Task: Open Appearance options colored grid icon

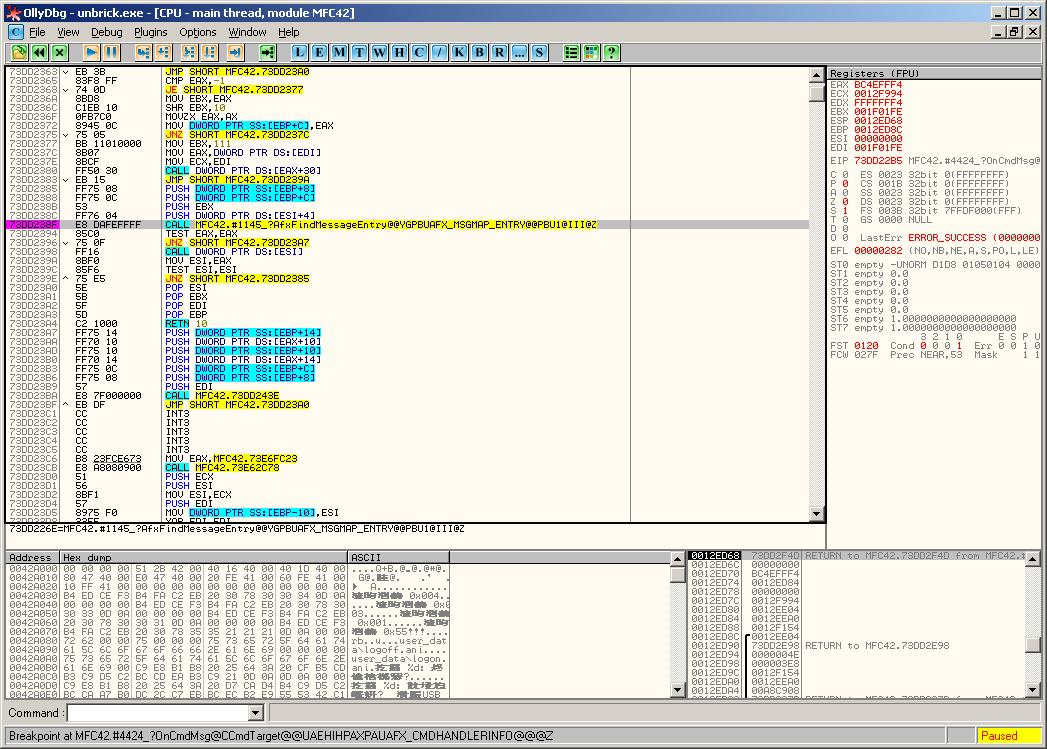Action: click(592, 52)
